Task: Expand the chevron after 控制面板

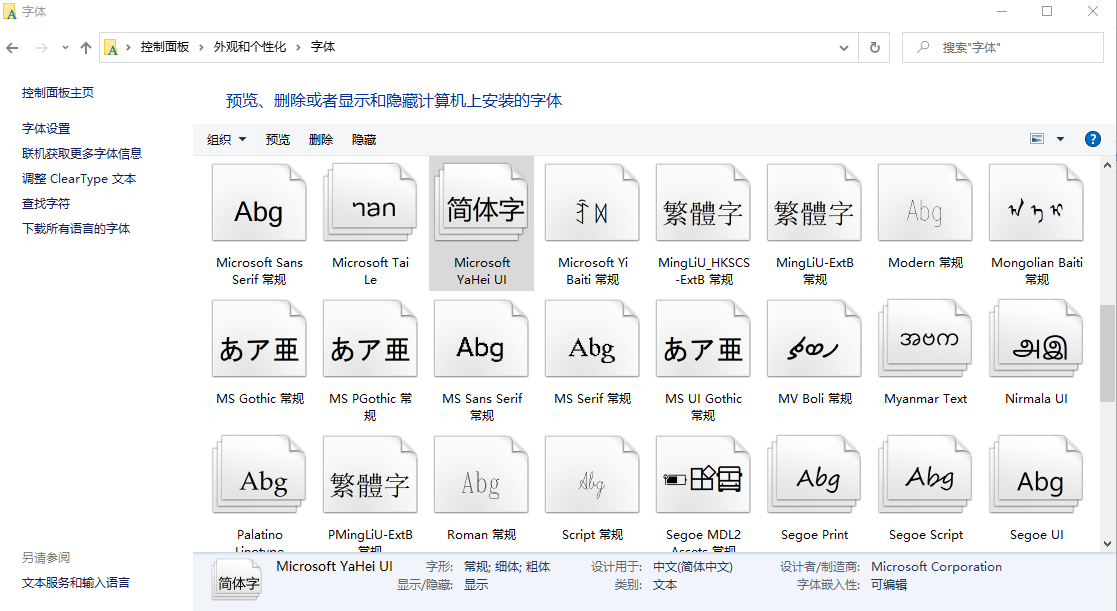Action: (x=201, y=47)
